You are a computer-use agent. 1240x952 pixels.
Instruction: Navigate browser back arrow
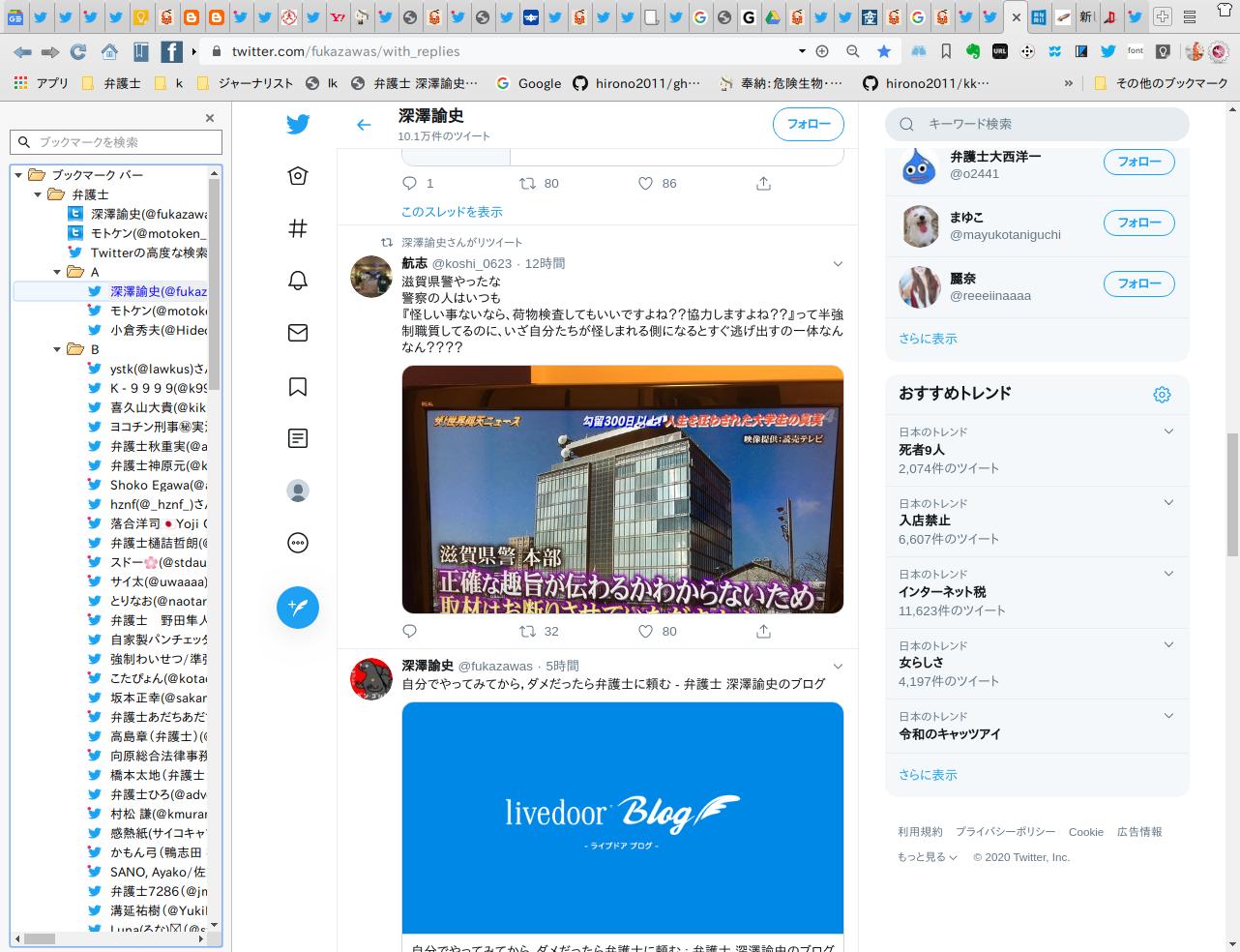(21, 51)
